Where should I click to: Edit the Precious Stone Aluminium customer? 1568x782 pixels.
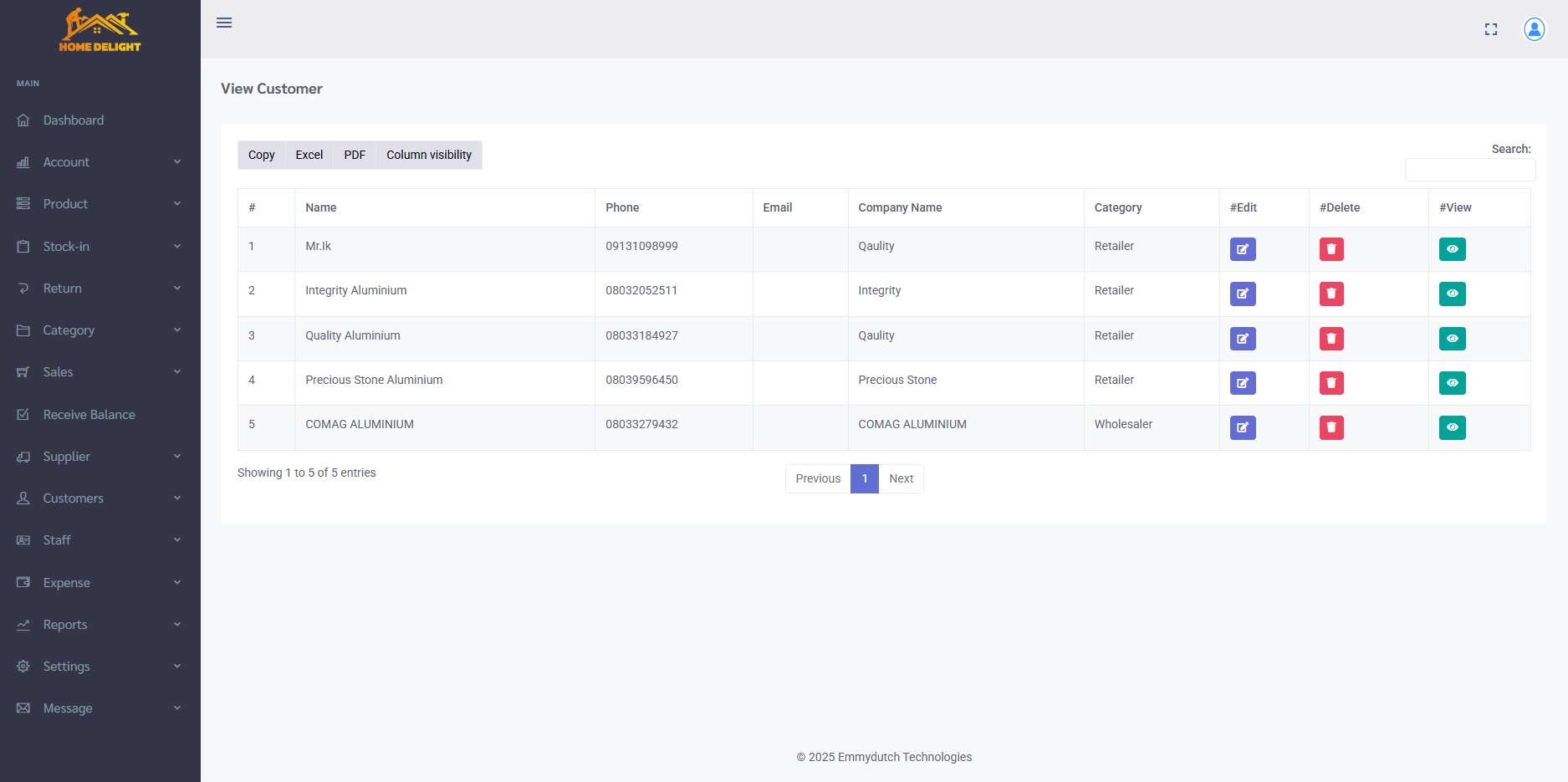pyautogui.click(x=1243, y=383)
